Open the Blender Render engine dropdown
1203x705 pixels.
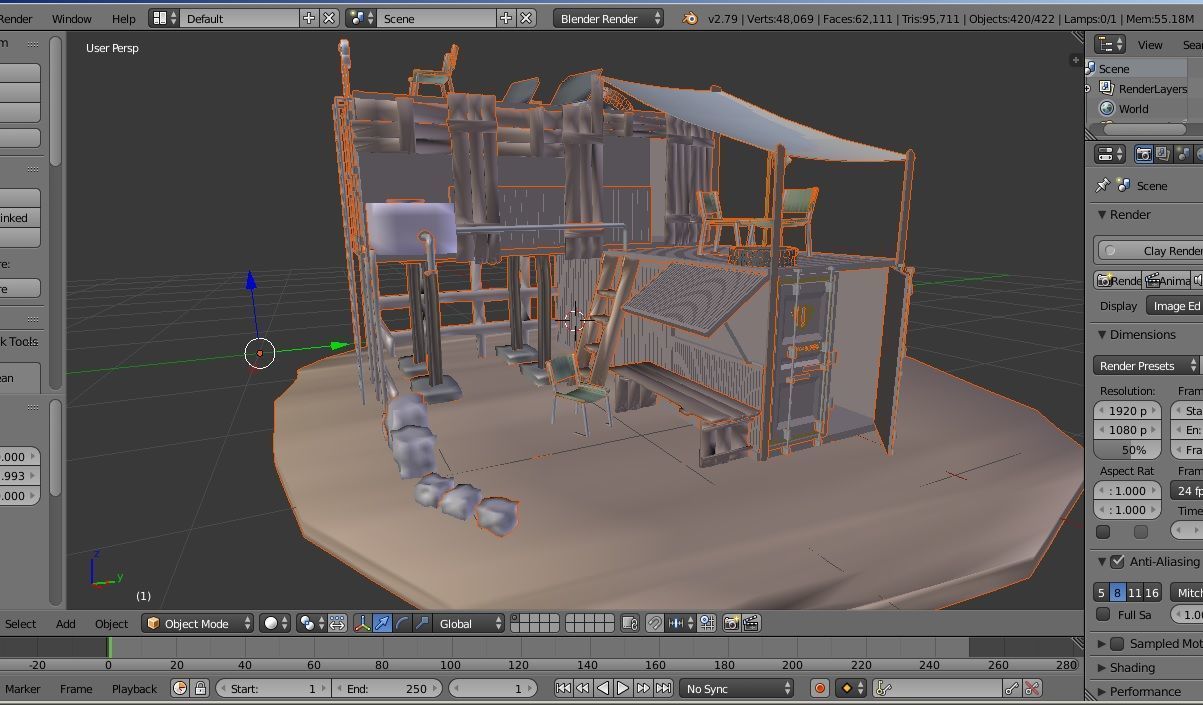click(608, 18)
